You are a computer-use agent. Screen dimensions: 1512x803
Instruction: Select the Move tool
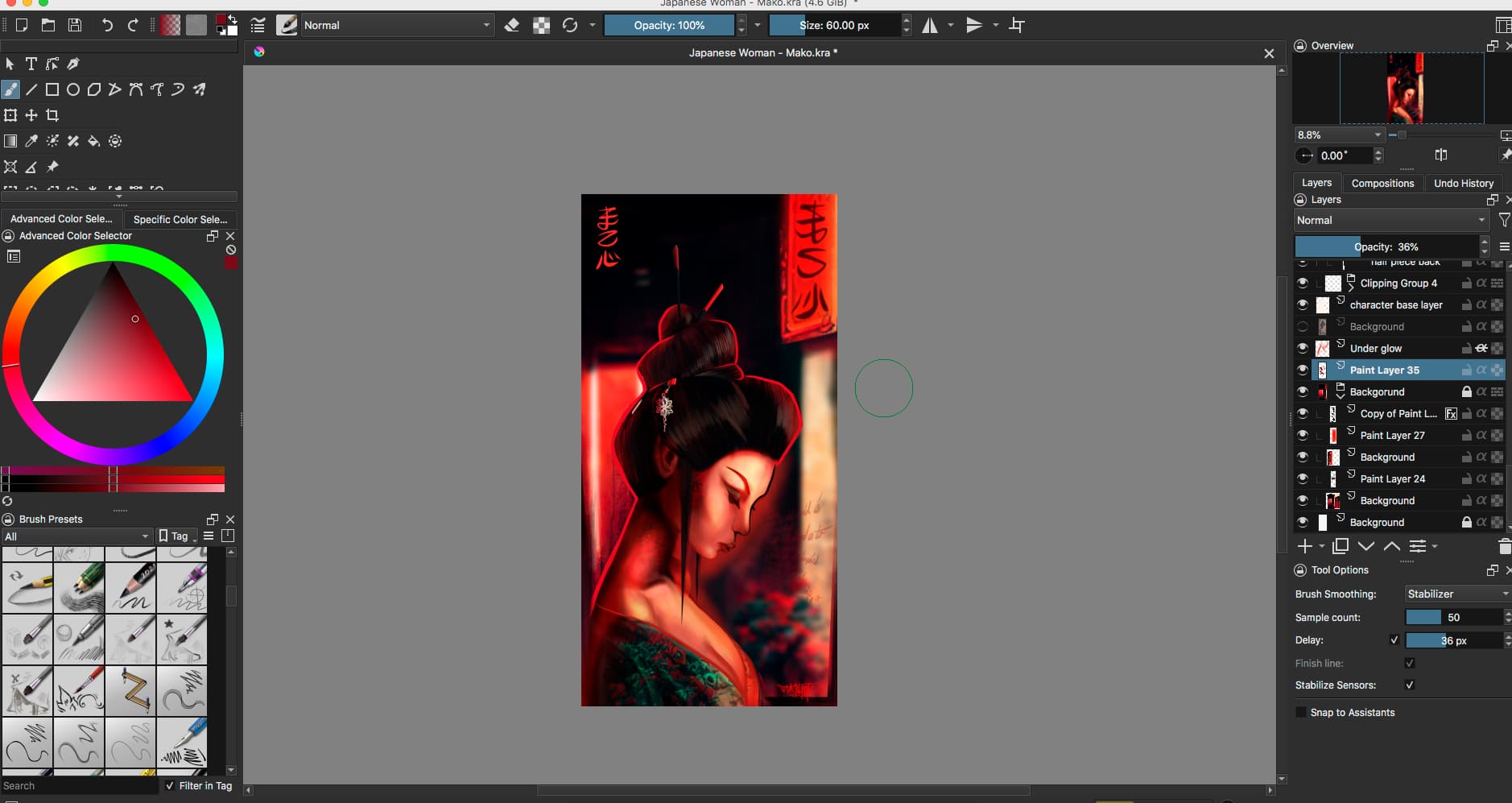31,115
